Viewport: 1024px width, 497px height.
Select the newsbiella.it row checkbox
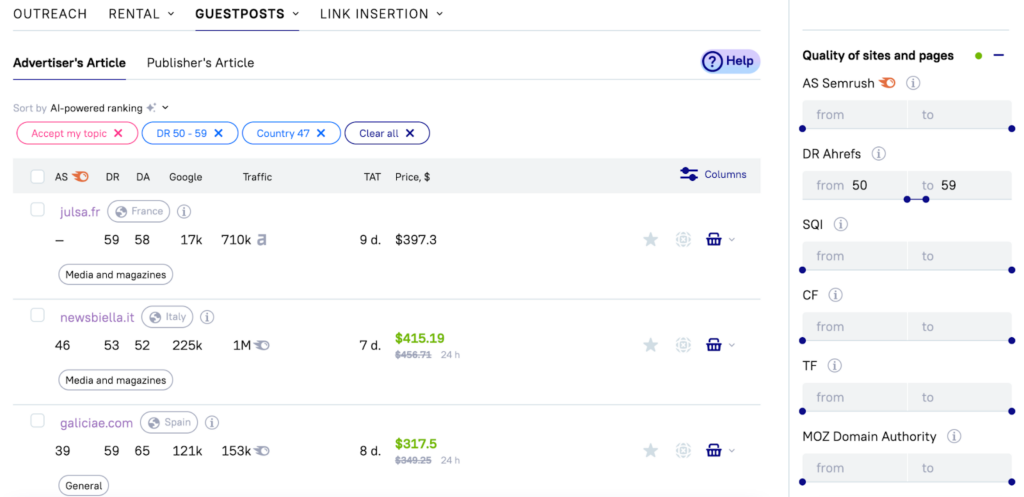(x=38, y=315)
